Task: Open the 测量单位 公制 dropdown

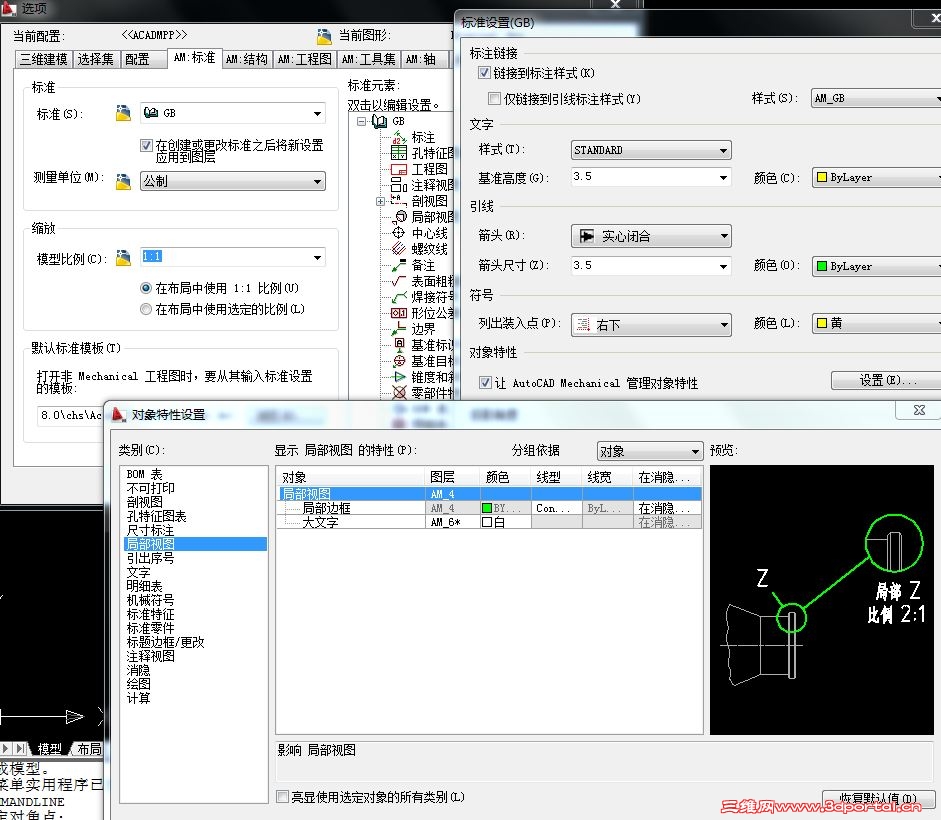Action: [x=233, y=181]
